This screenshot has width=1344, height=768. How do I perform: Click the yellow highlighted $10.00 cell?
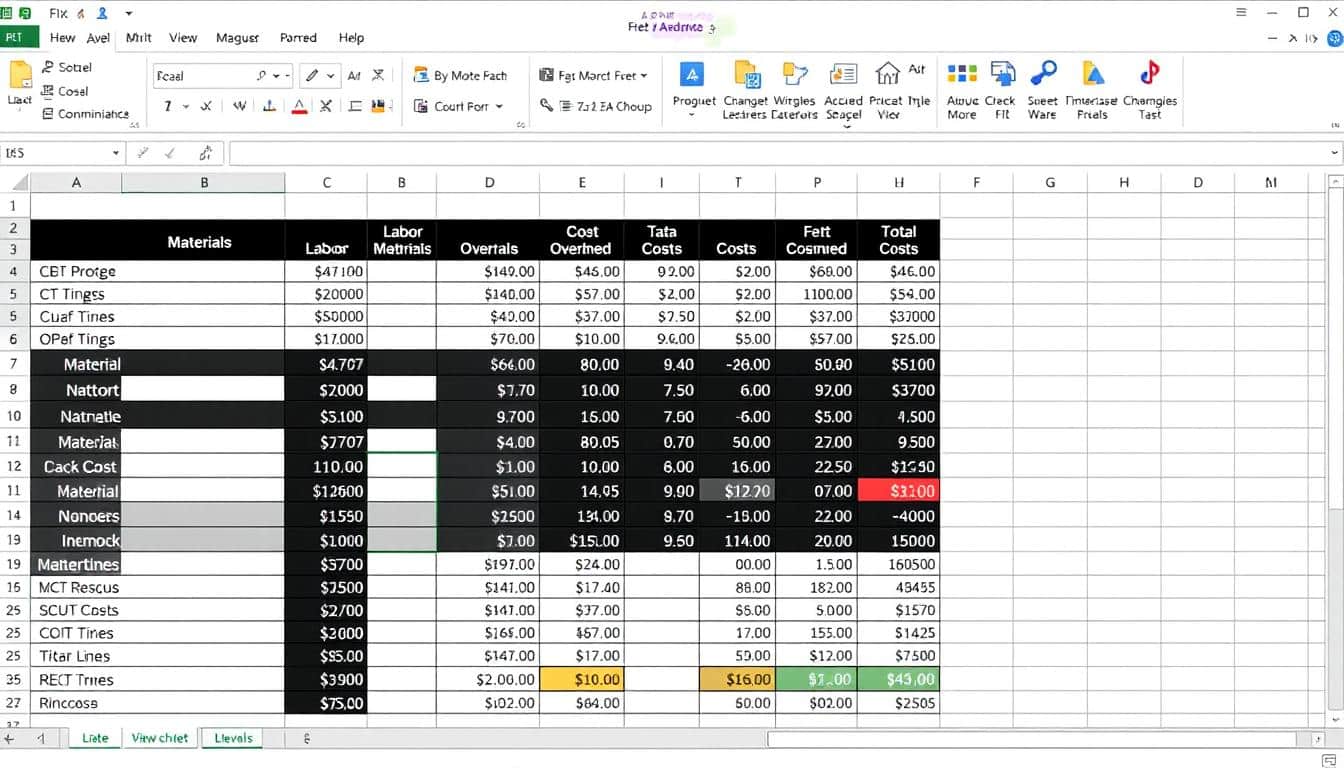(x=582, y=679)
